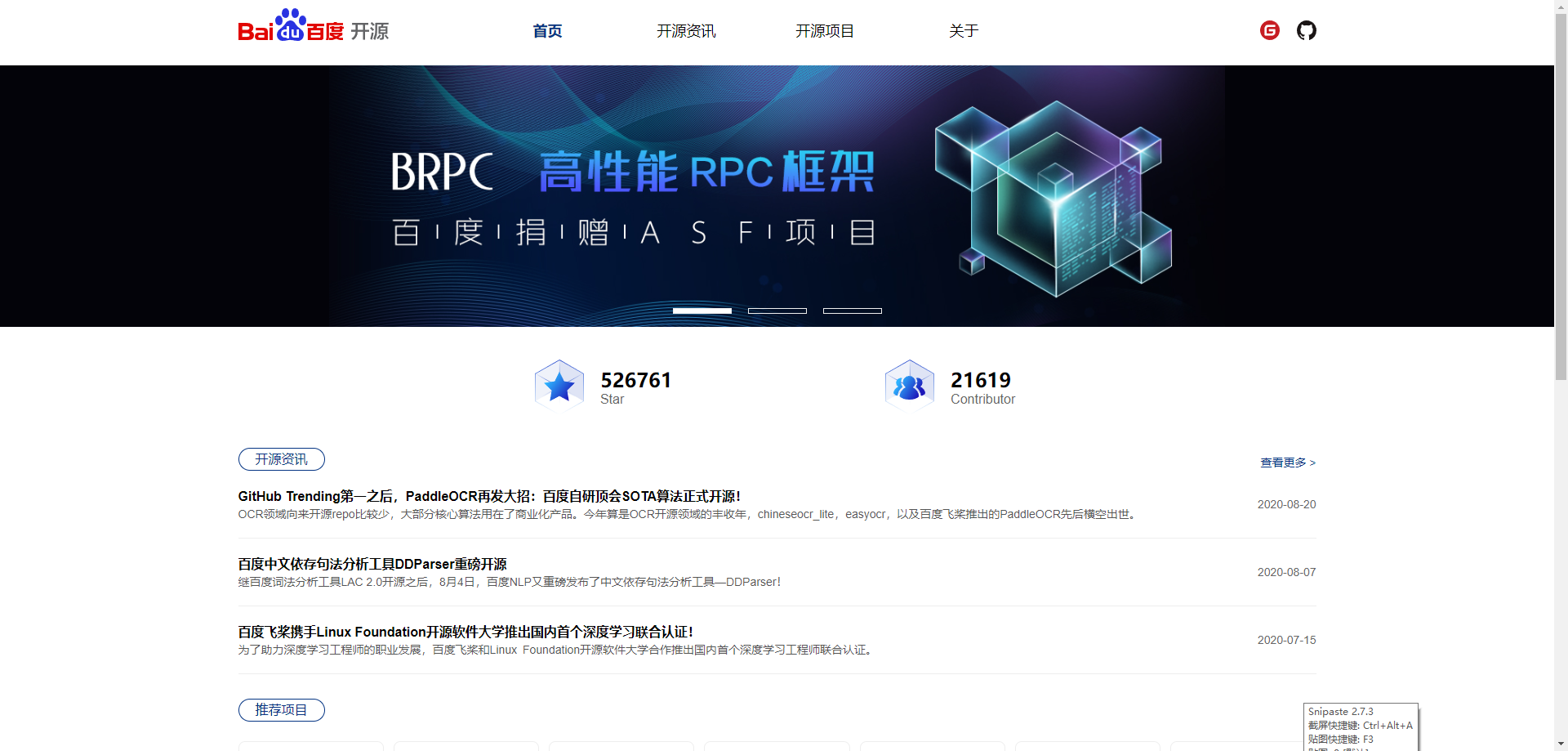The image size is (1568, 751).
Task: Open the Gitee red G icon
Action: pos(1269,30)
